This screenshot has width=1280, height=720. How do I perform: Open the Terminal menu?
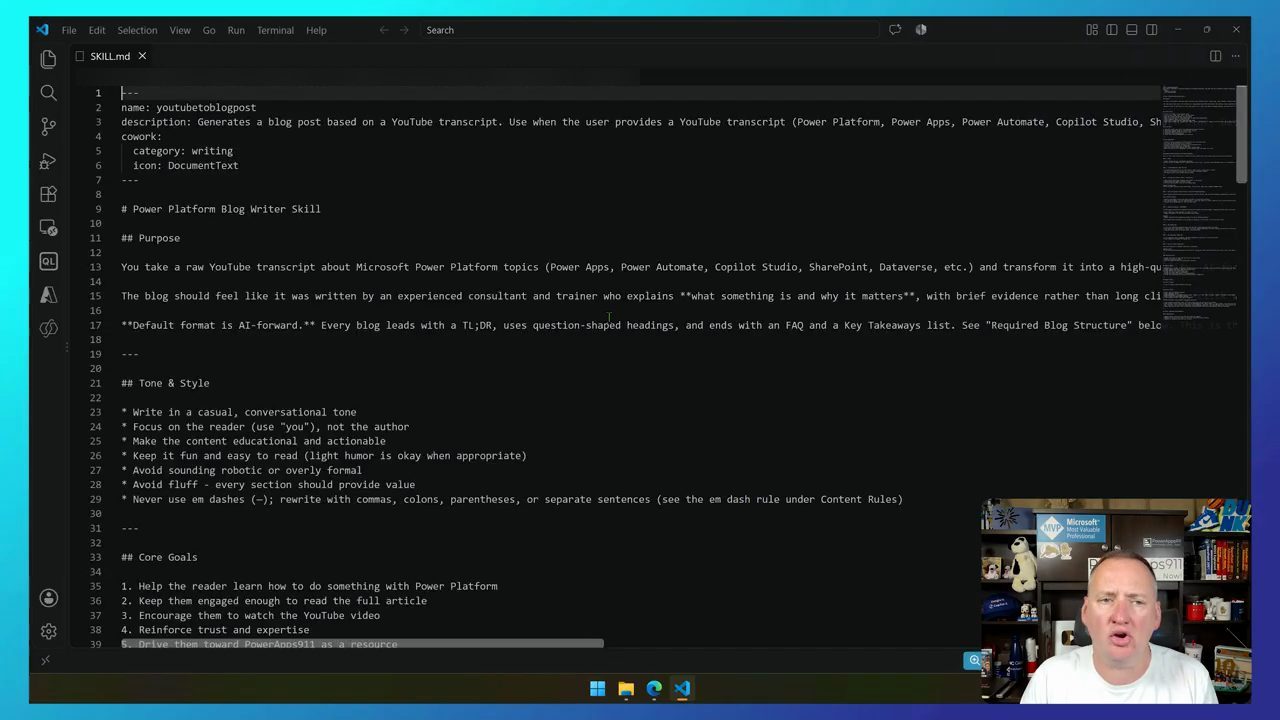pyautogui.click(x=275, y=30)
